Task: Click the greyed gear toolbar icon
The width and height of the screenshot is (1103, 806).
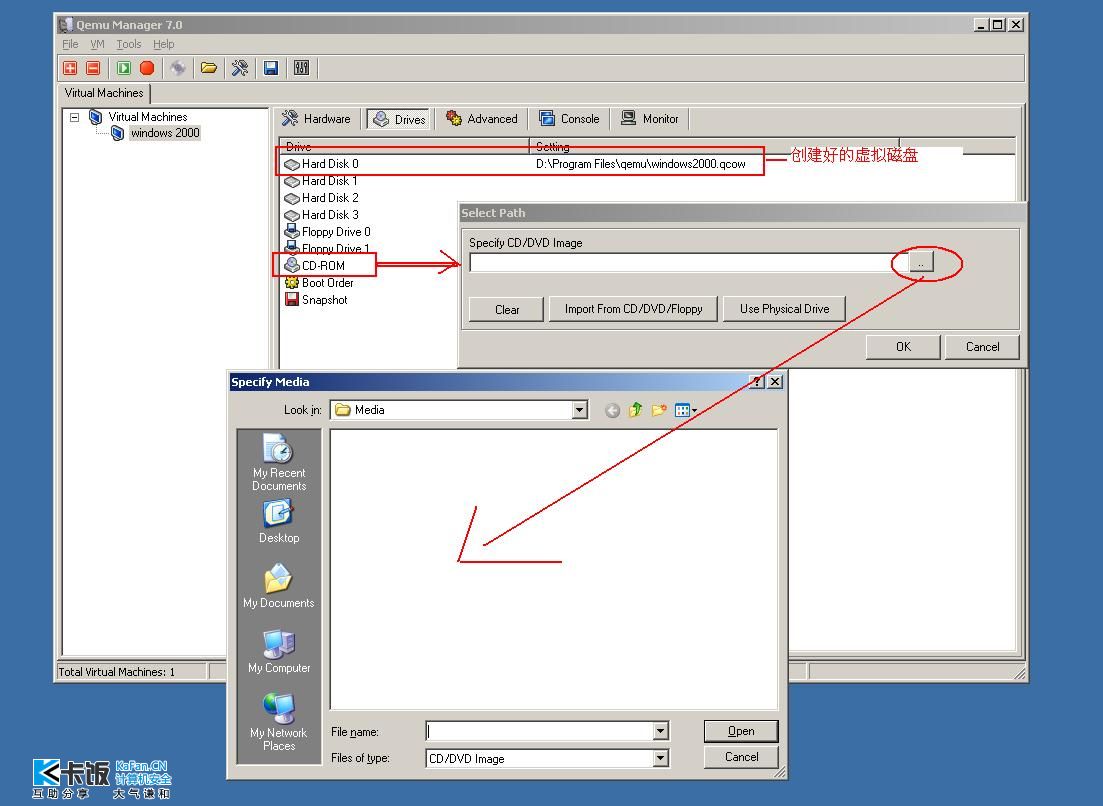Action: pos(178,68)
